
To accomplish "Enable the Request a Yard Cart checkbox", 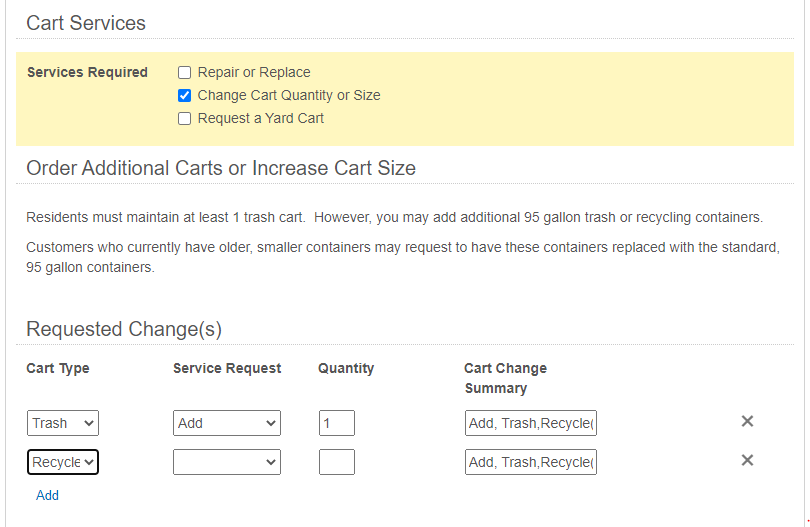I will click(184, 119).
